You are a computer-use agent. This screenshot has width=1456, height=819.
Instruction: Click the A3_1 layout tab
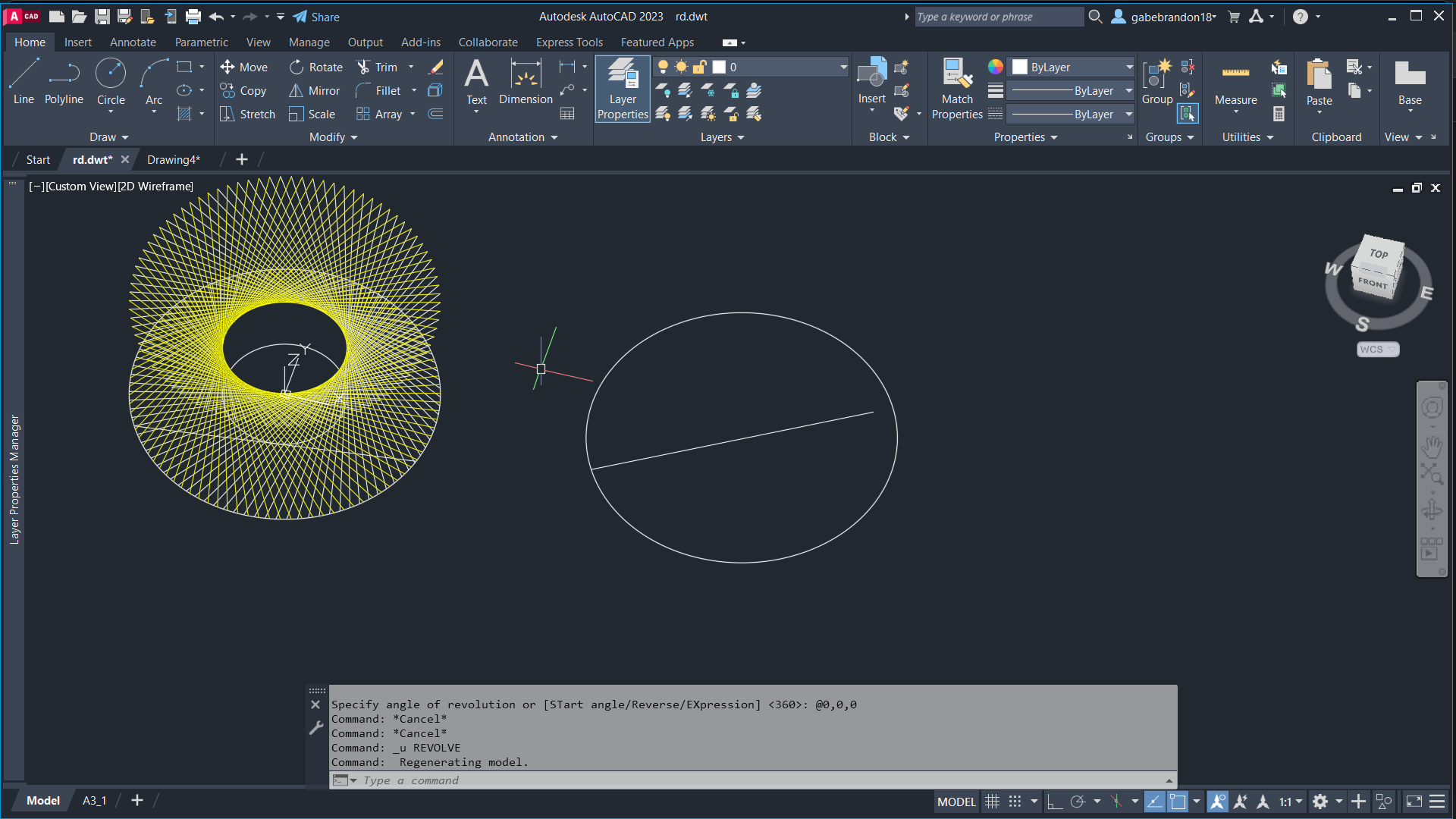[94, 801]
